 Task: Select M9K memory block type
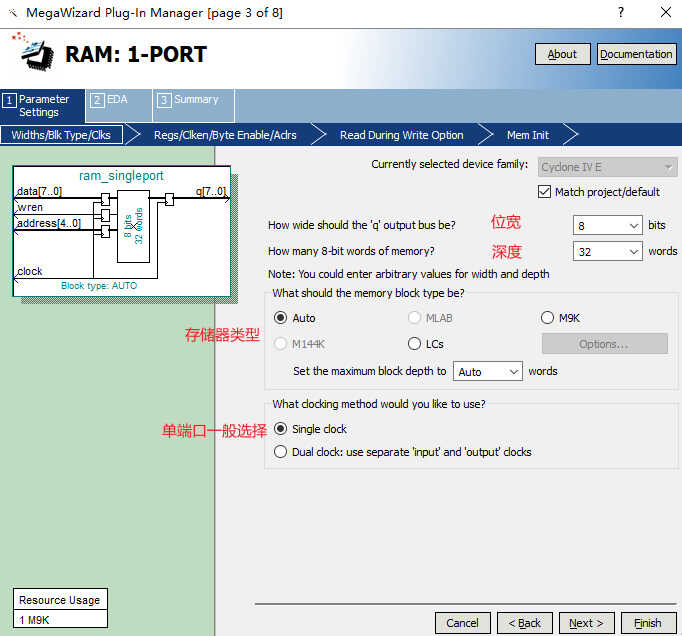point(547,318)
